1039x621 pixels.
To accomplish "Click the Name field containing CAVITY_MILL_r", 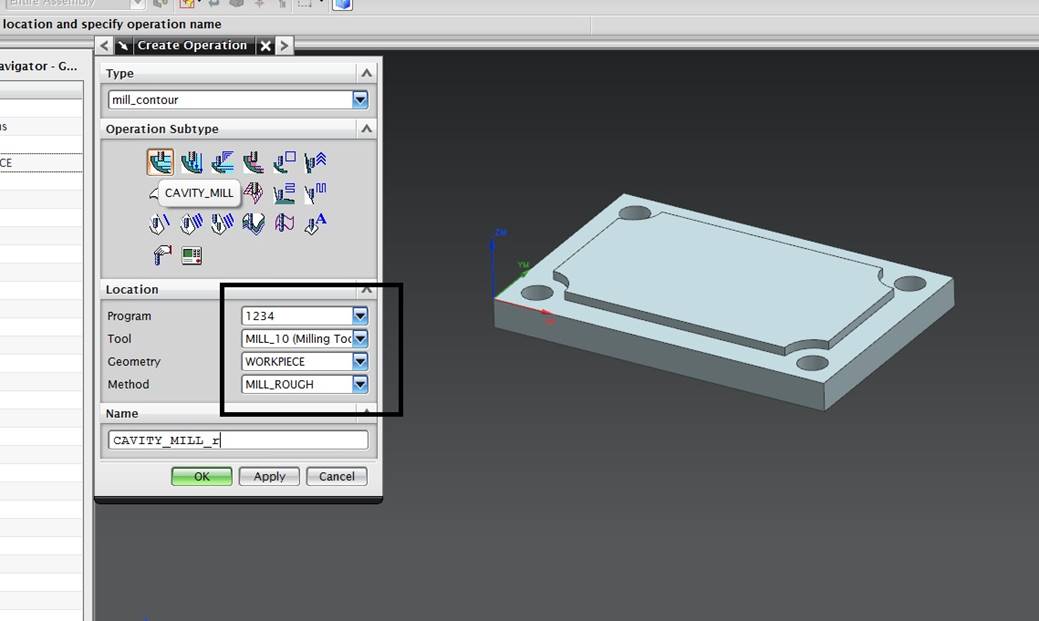I will pos(238,440).
